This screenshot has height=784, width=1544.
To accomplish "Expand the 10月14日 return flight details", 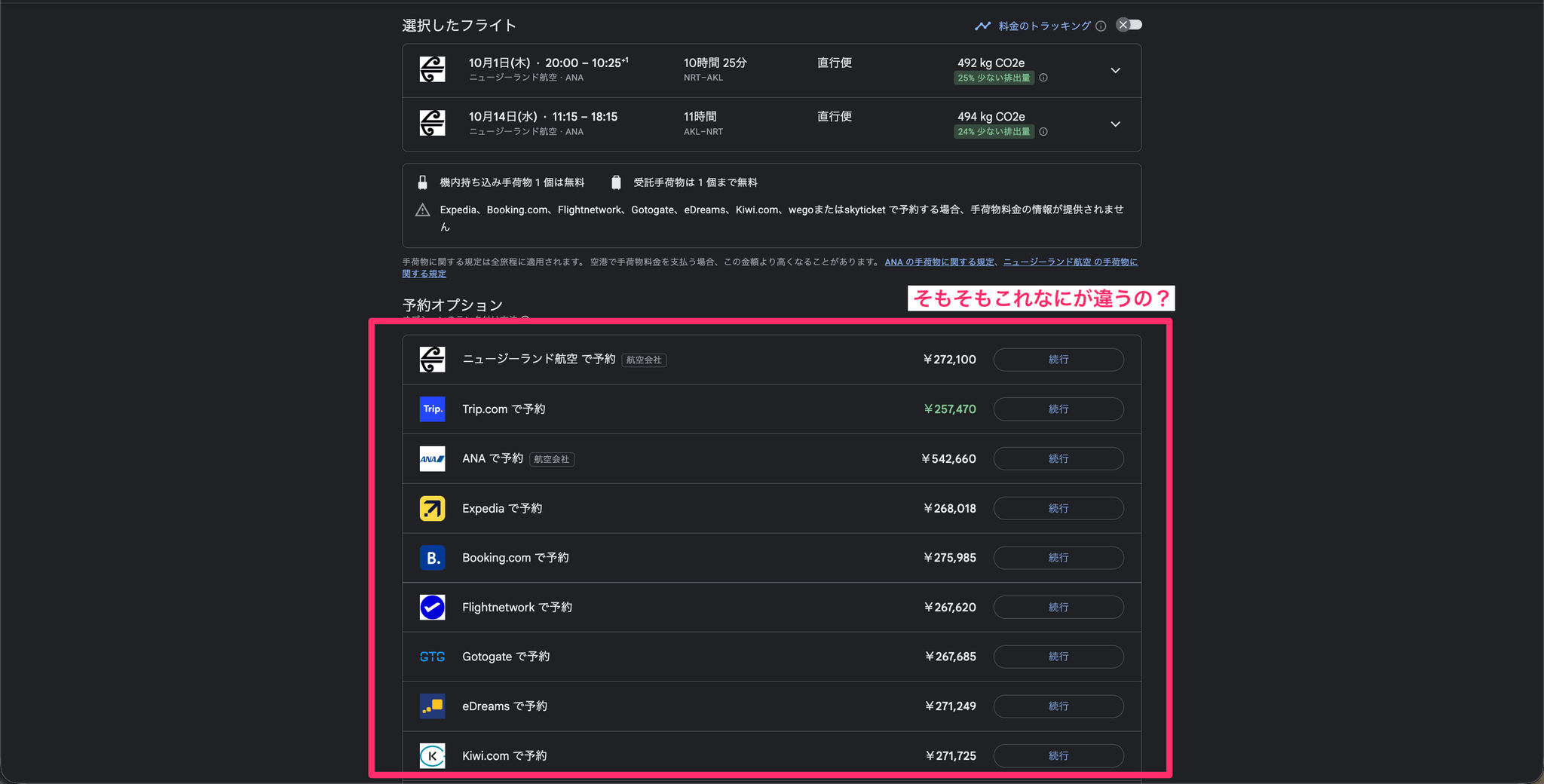I will point(1116,124).
